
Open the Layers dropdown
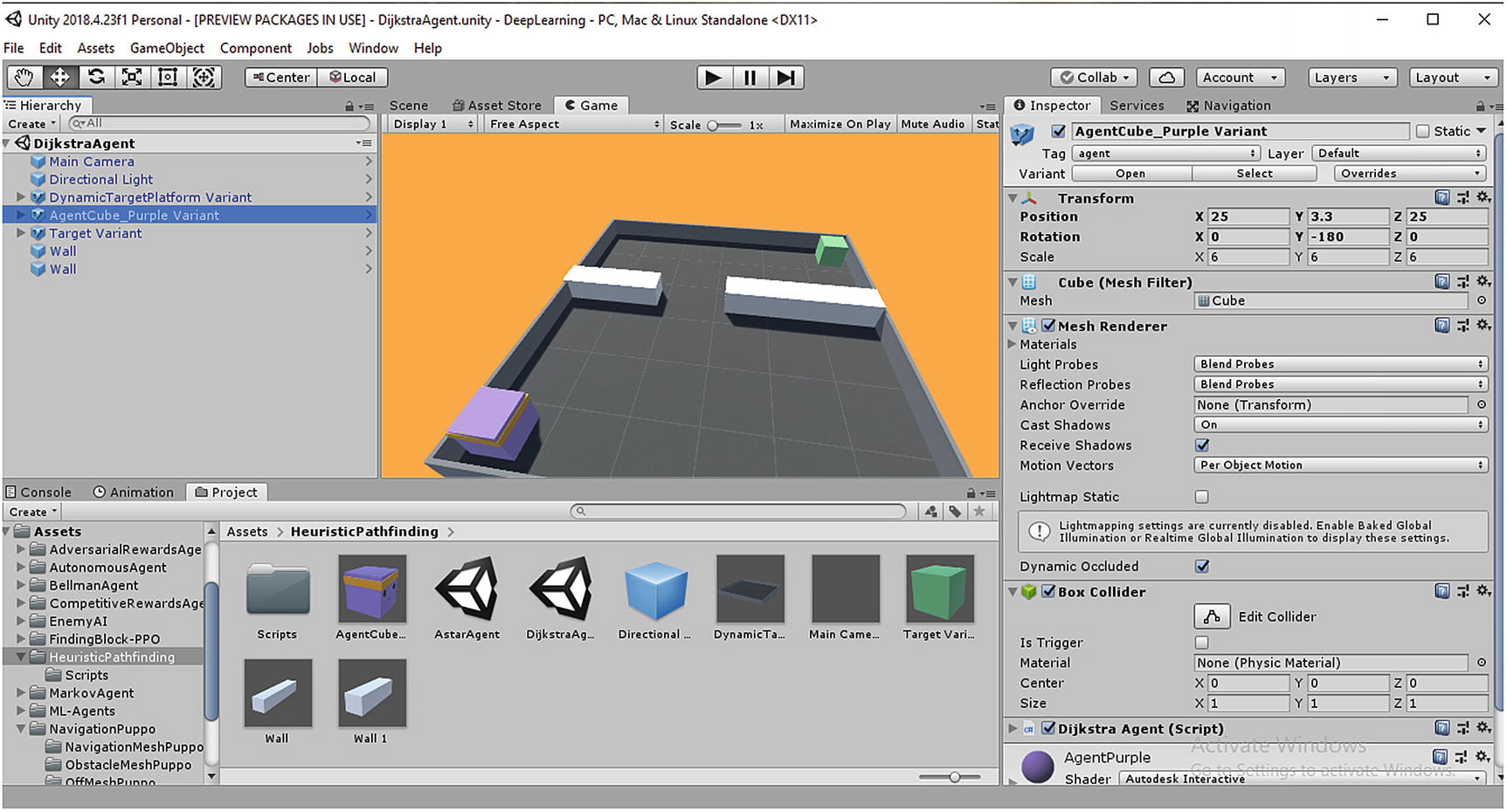point(1351,78)
